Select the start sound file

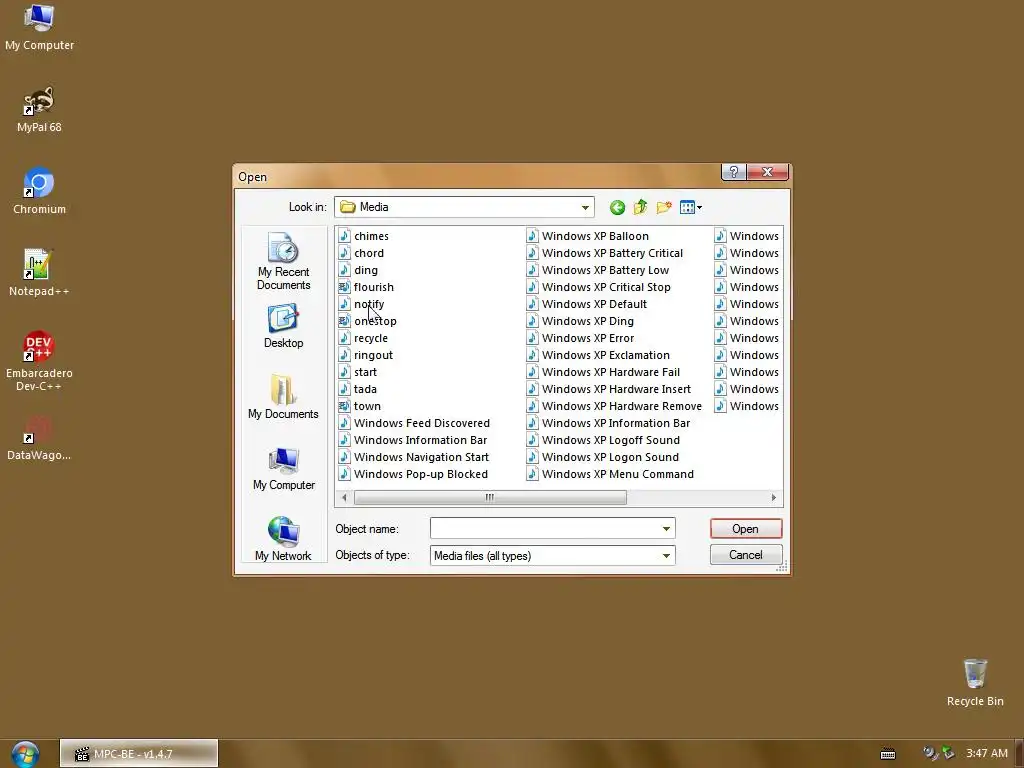(x=358, y=372)
